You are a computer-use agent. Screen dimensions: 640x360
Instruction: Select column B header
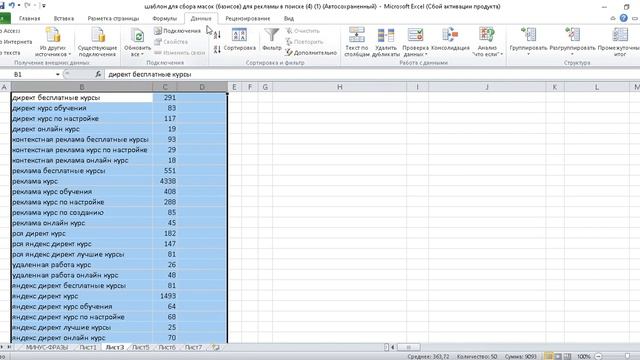(82, 87)
